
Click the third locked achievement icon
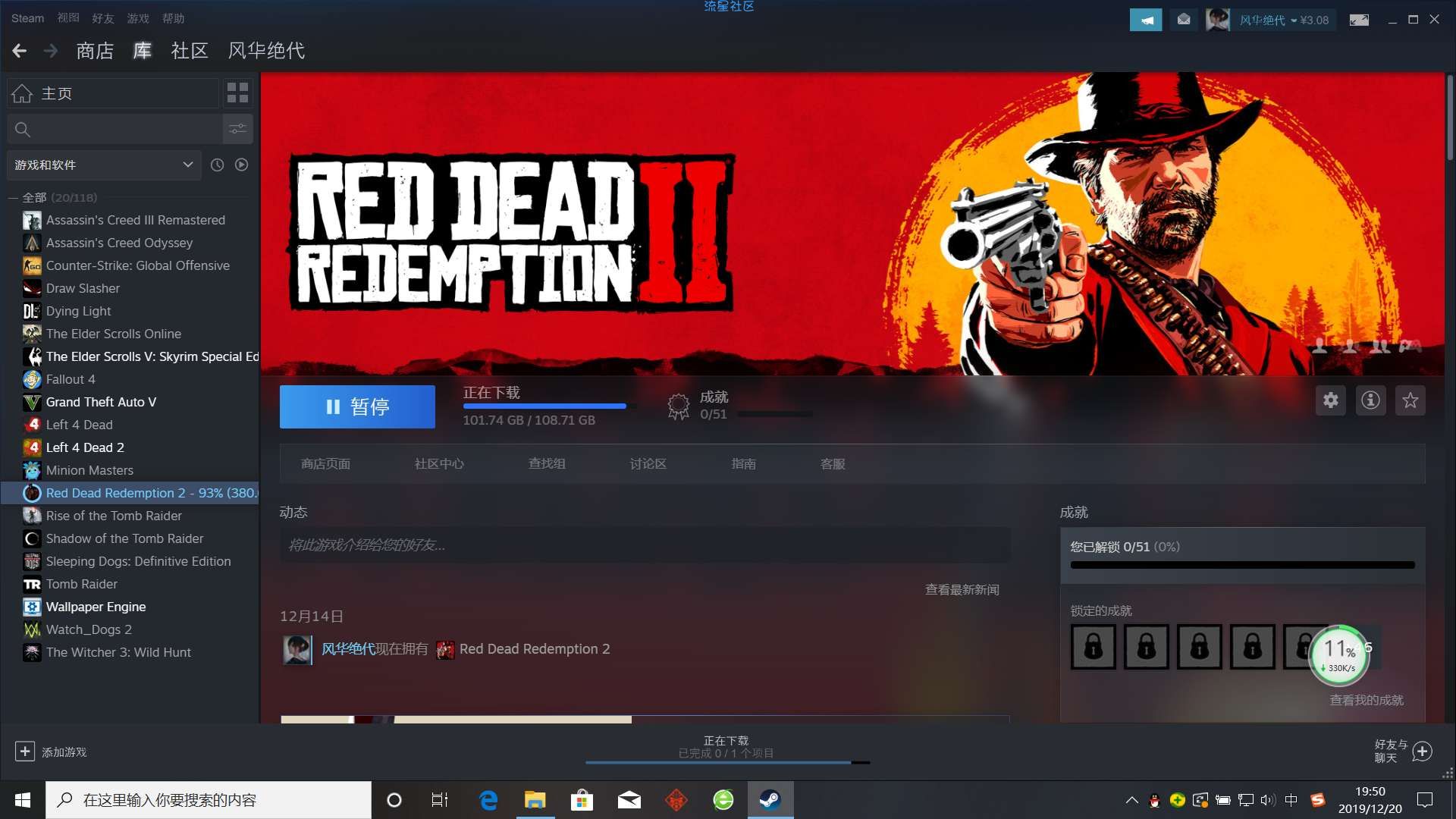coord(1199,647)
